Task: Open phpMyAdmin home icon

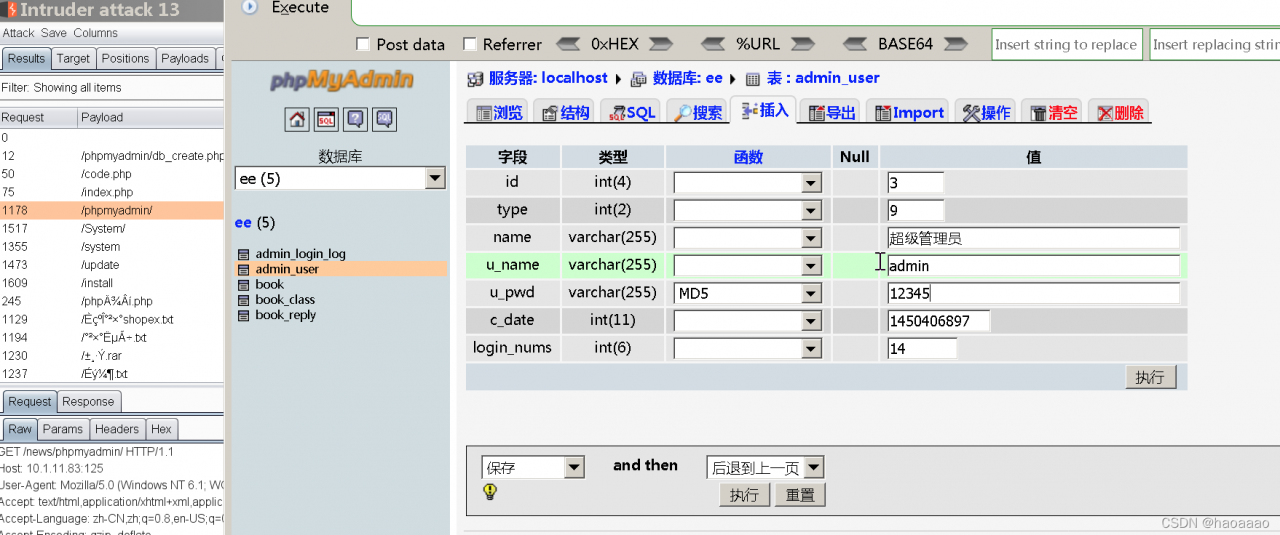Action: tap(297, 120)
